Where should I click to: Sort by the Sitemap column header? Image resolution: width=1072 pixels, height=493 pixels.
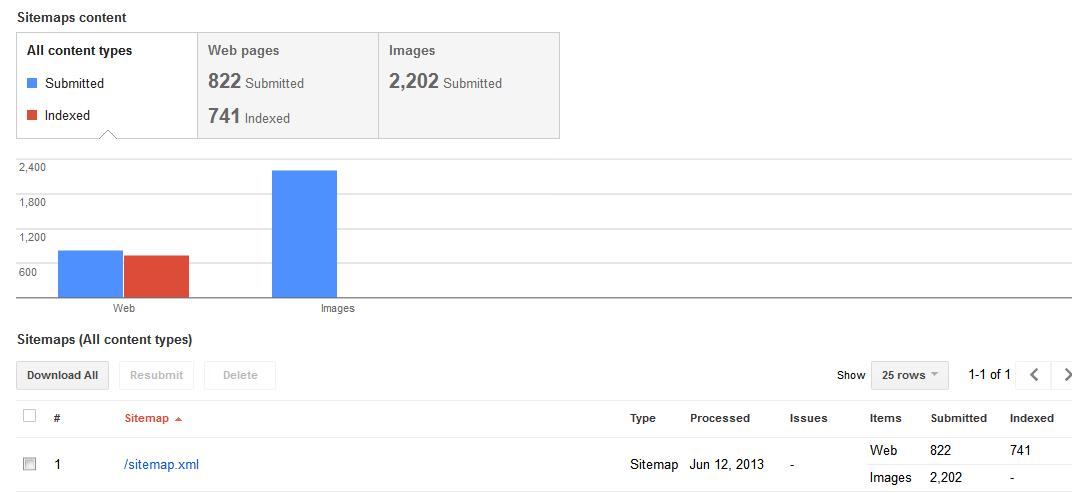coord(146,418)
